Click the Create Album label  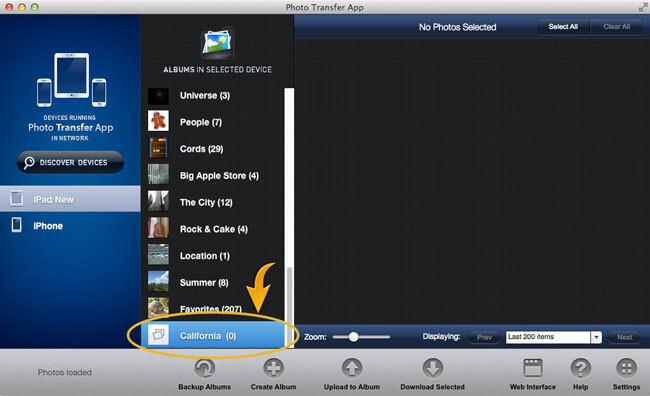point(273,387)
